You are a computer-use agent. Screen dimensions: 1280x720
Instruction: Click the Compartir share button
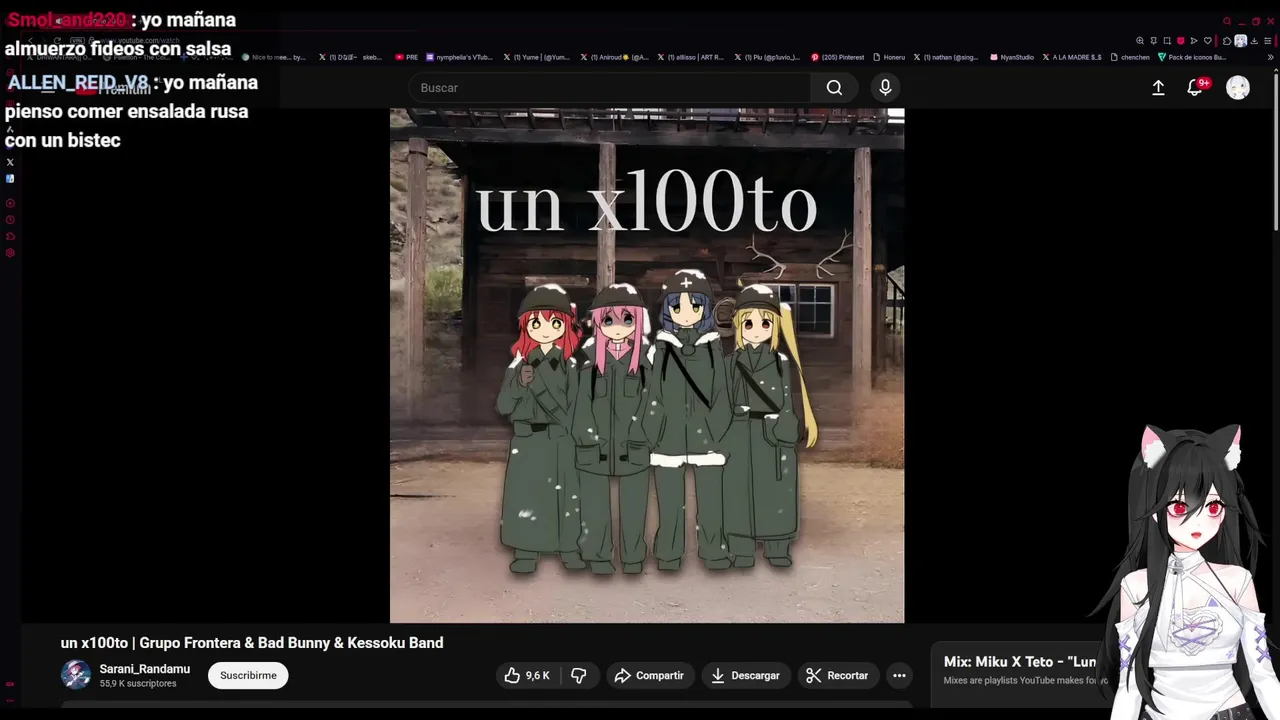click(649, 676)
